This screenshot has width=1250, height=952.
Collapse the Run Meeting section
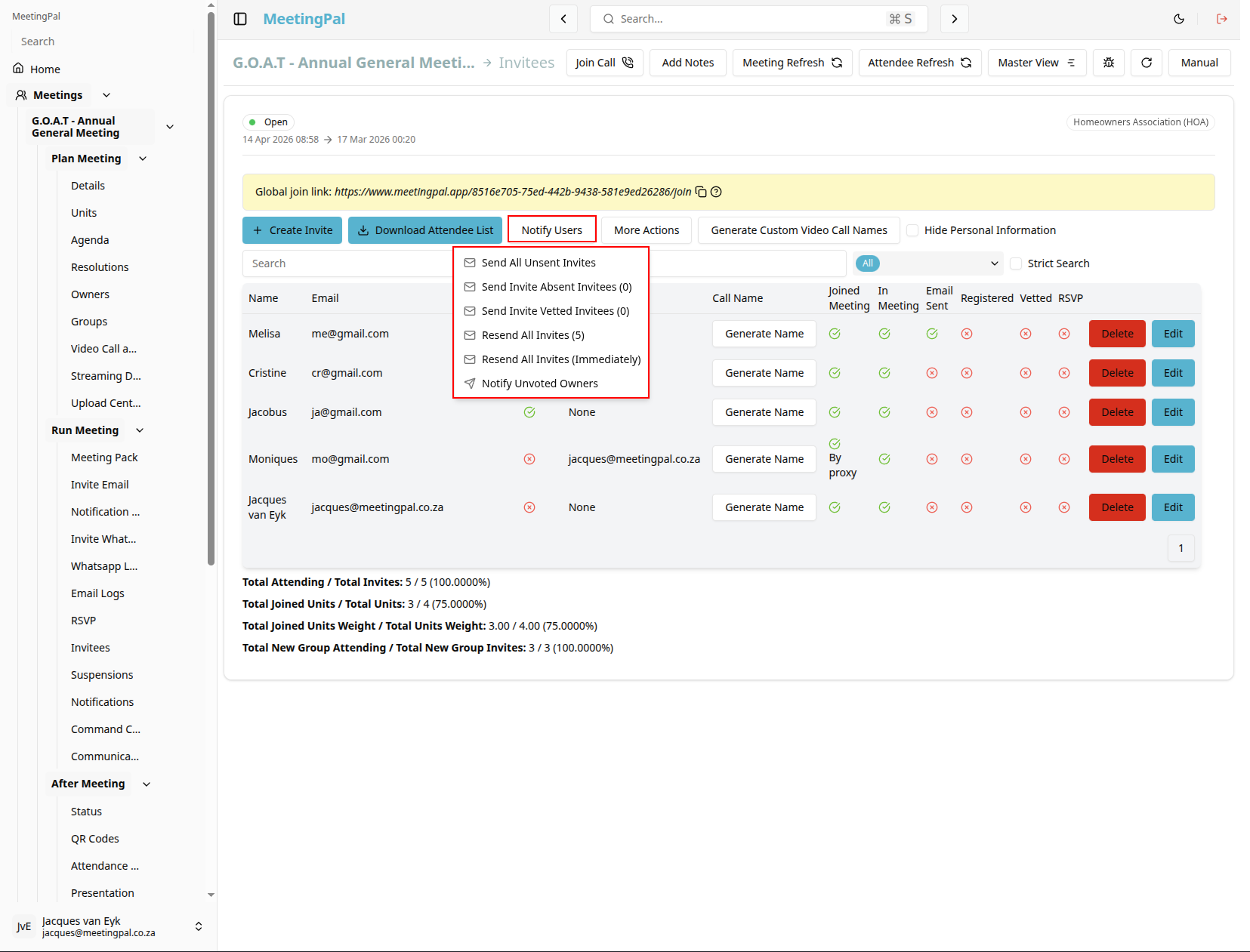140,430
